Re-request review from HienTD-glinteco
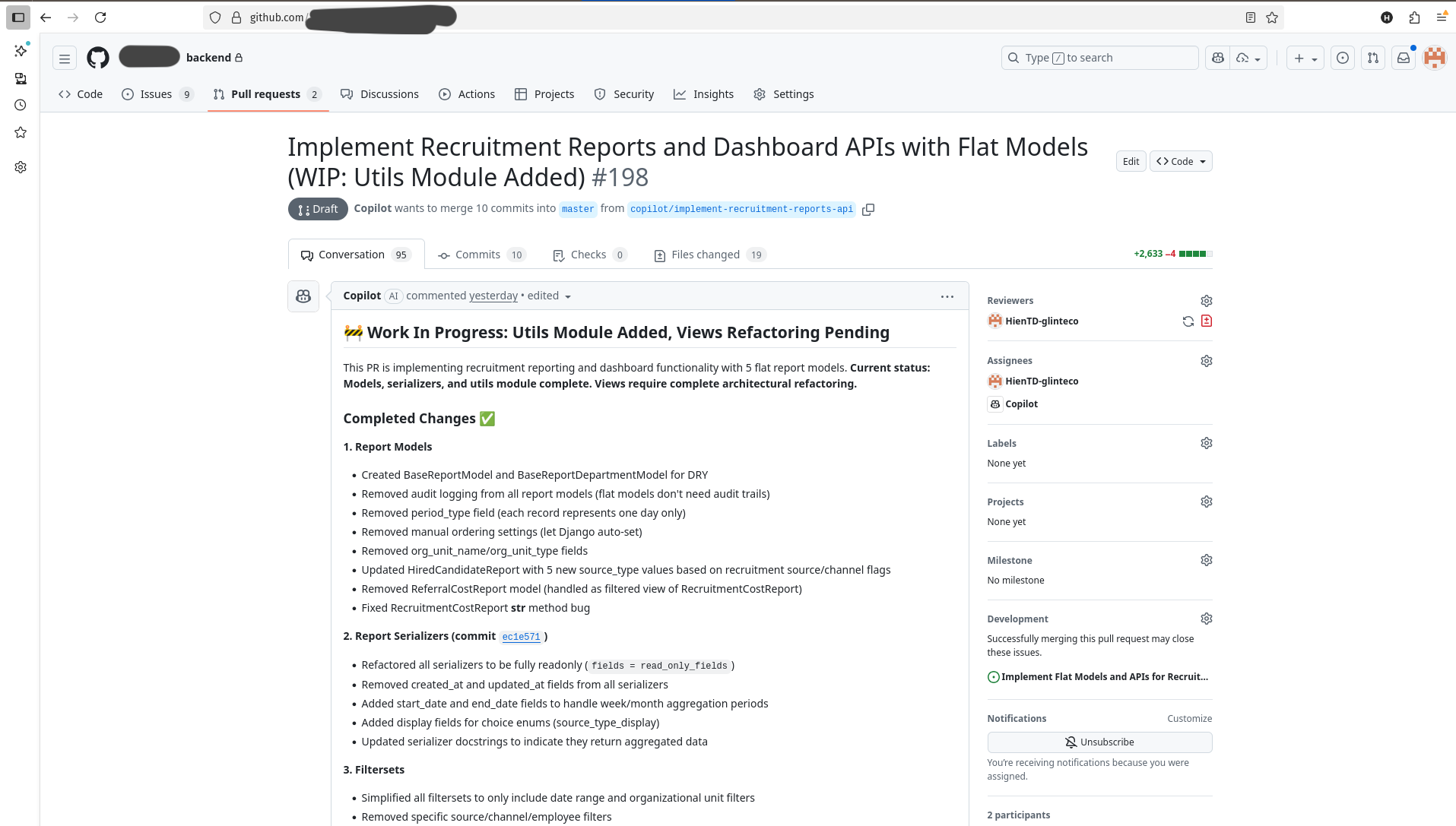Image resolution: width=1456 pixels, height=826 pixels. (x=1188, y=321)
